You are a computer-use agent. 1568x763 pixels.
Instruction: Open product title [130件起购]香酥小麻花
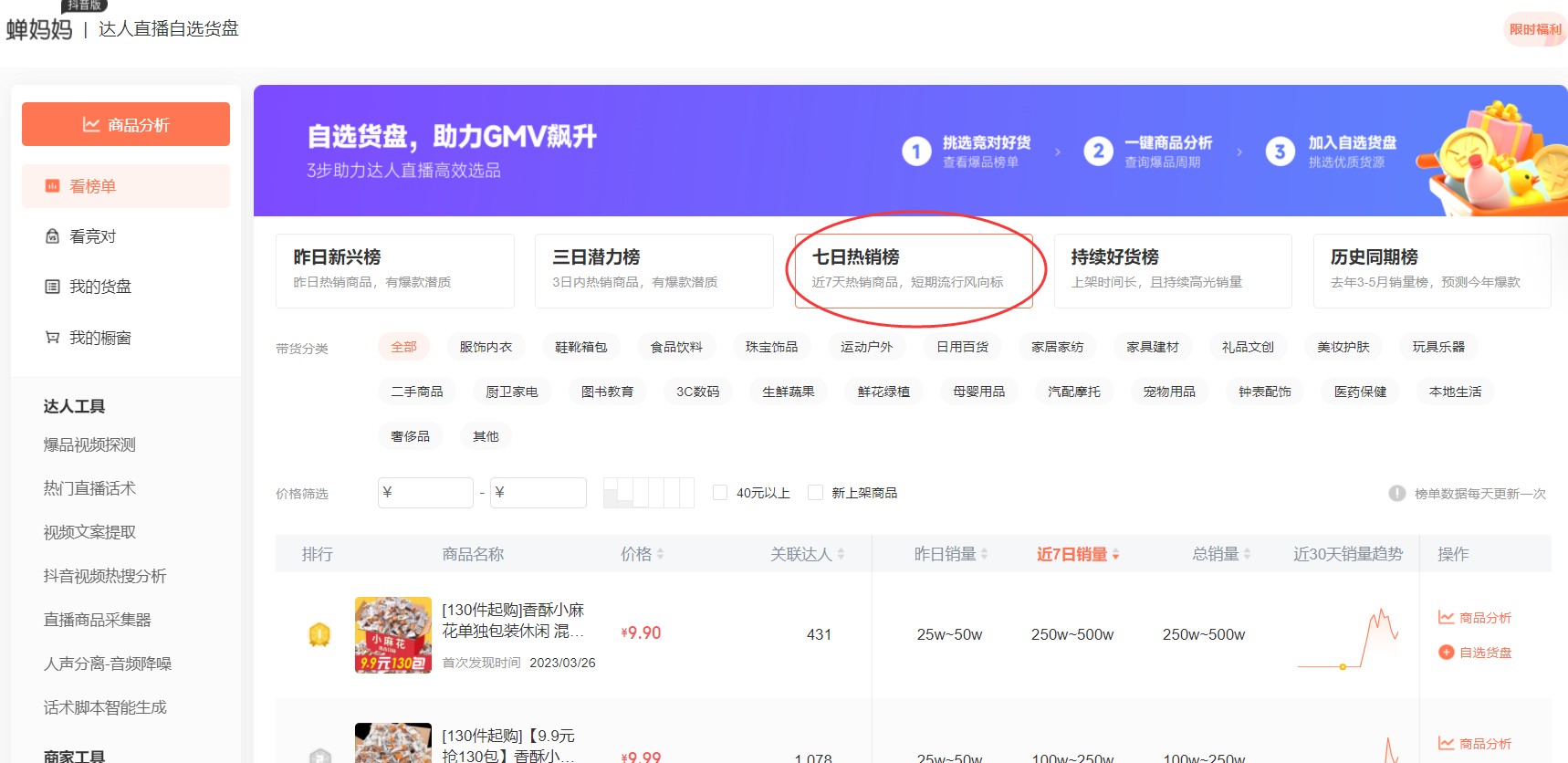click(513, 621)
